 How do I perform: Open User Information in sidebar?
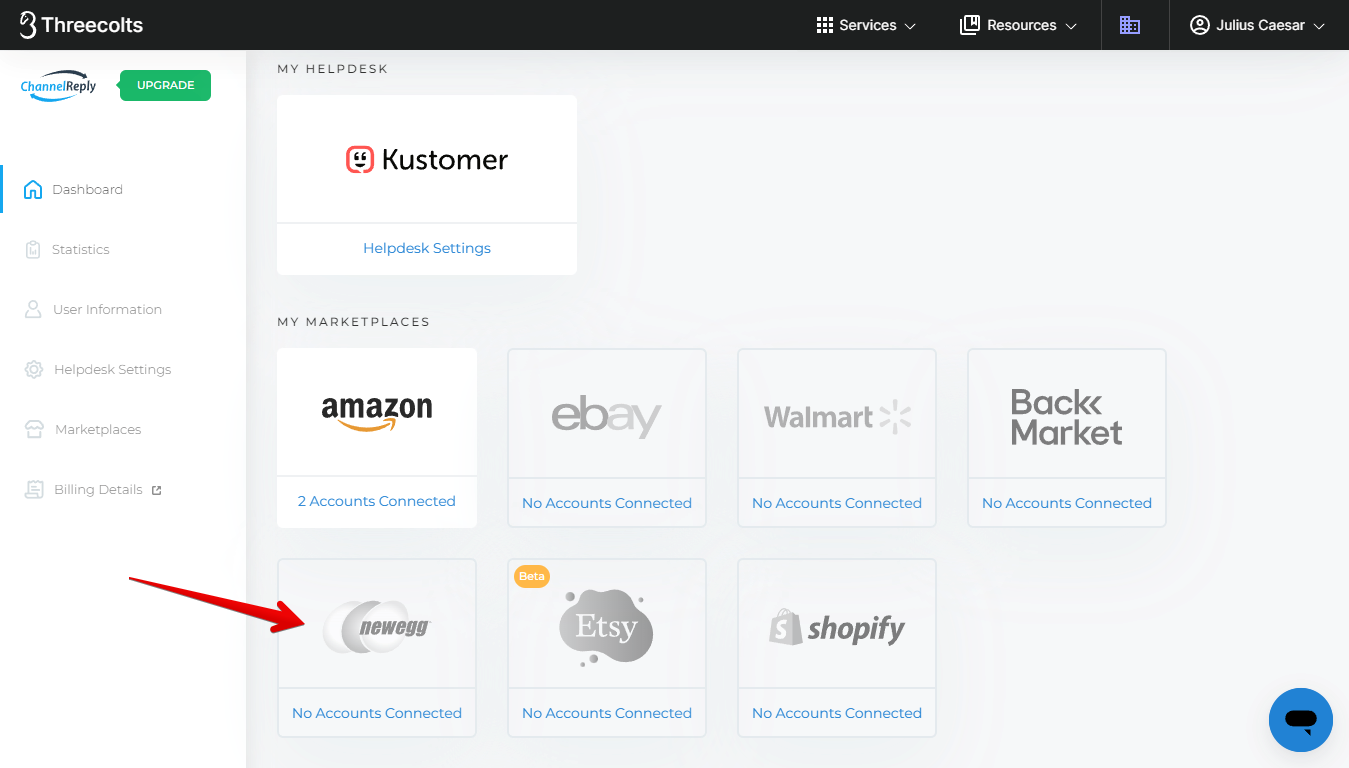(x=107, y=309)
